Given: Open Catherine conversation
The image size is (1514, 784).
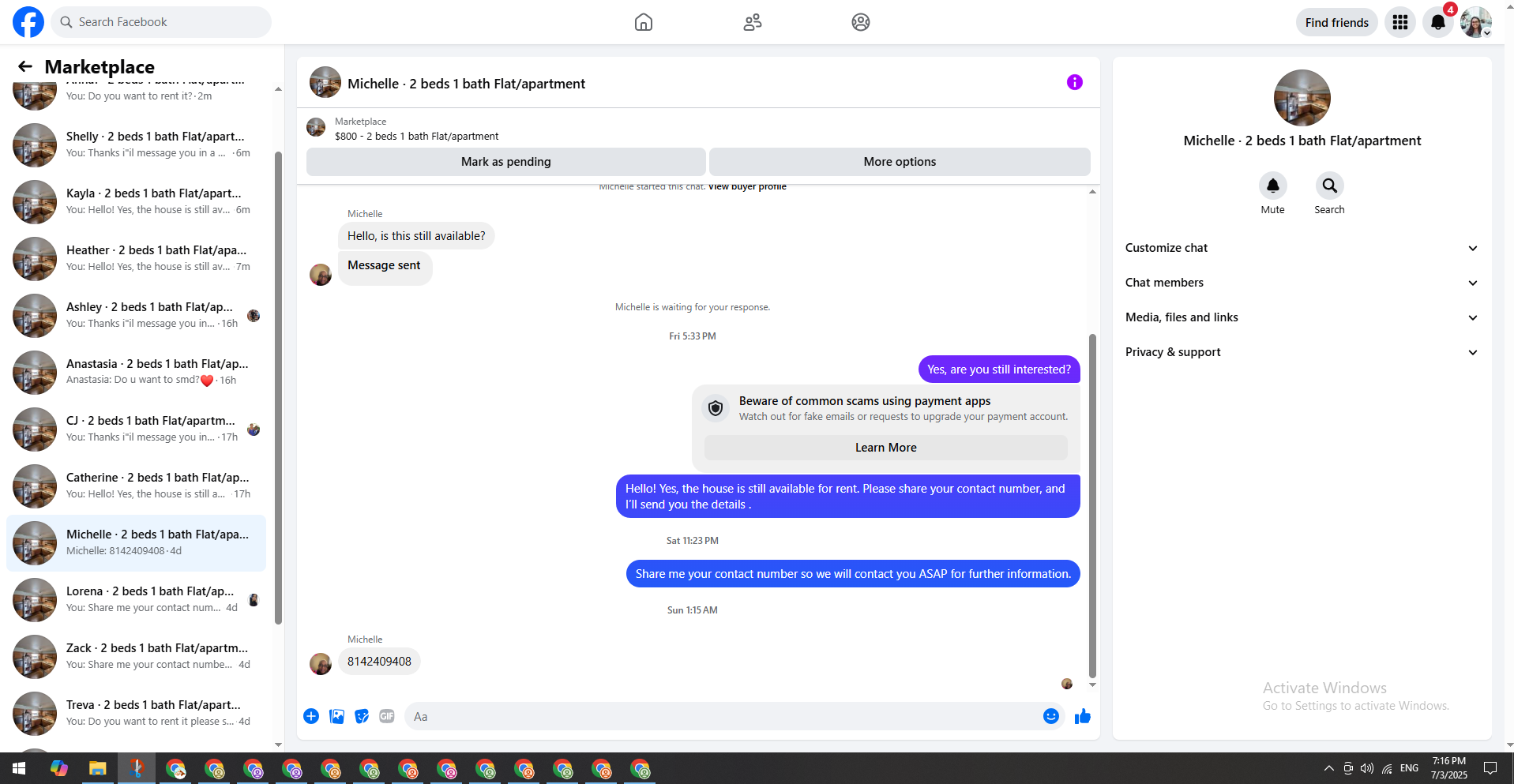Looking at the screenshot, I should point(136,486).
